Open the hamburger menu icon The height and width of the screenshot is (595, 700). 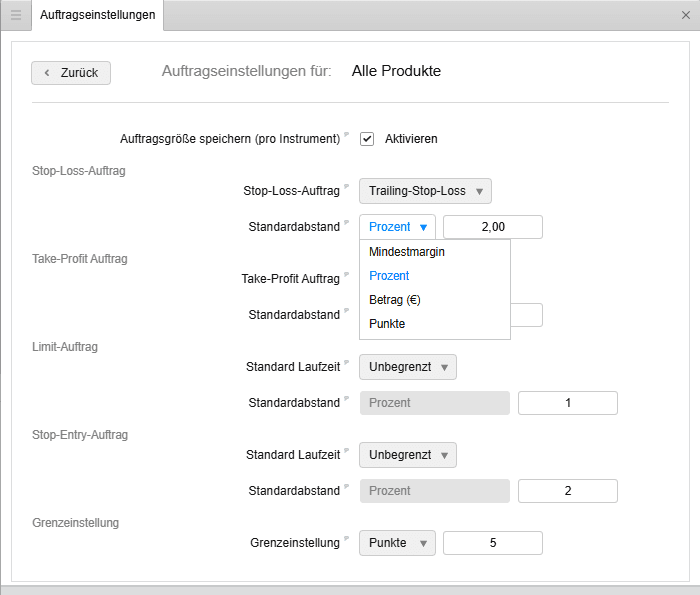tap(16, 15)
